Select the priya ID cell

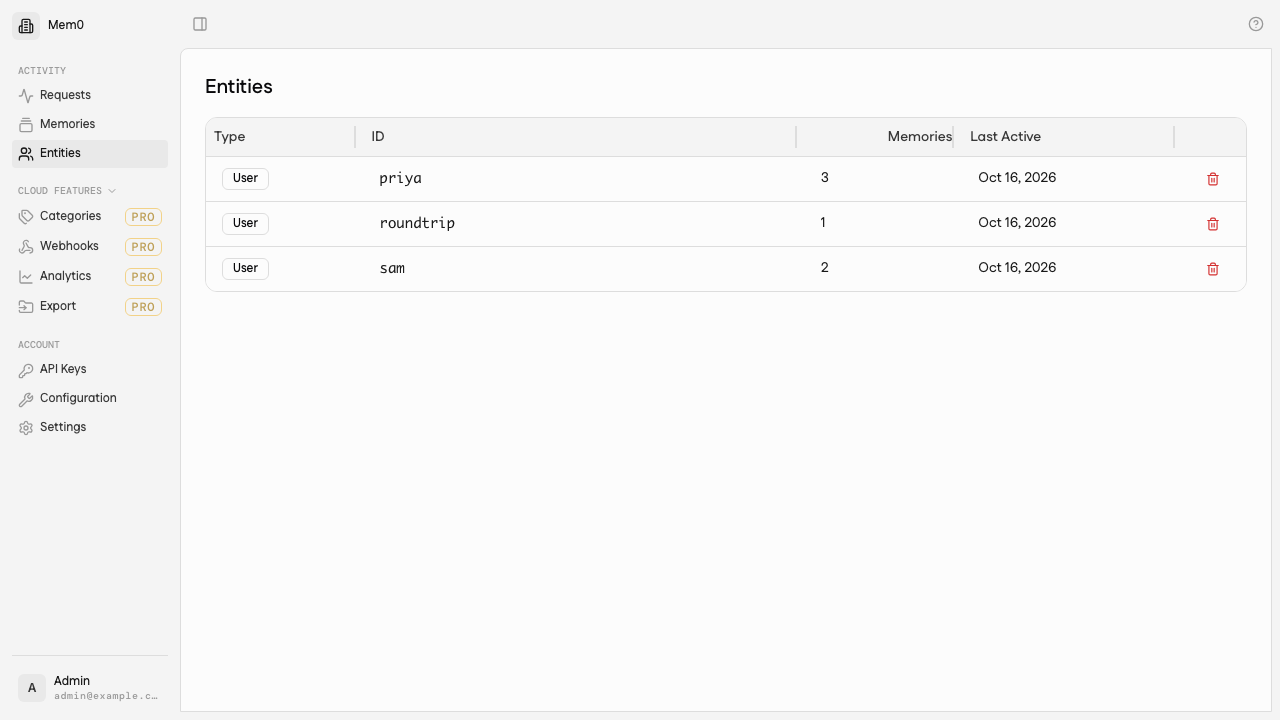(400, 179)
